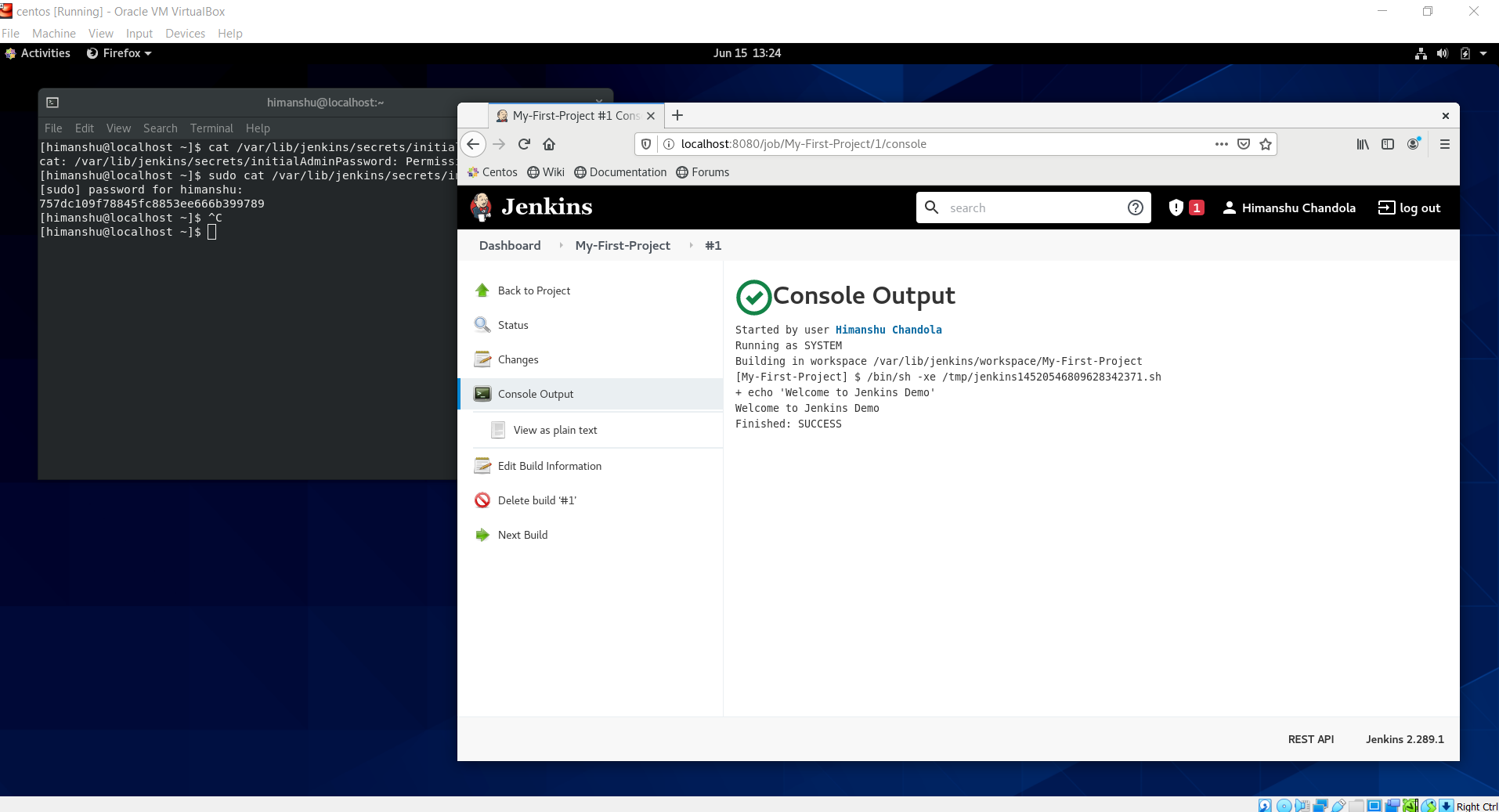Click Status magnifier icon in sidebar

(482, 325)
